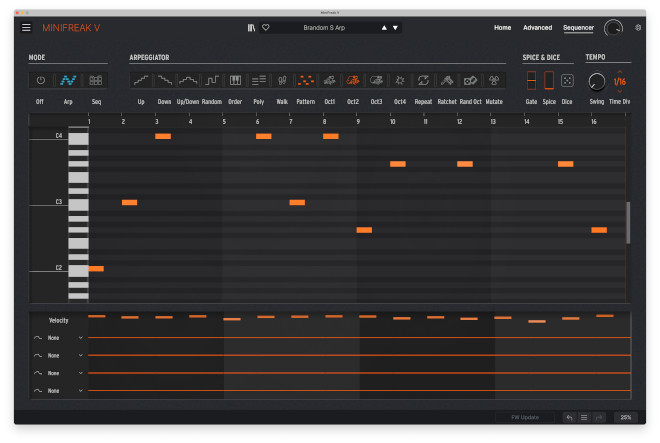Go to the Home tab
Screen dimensions: 660x443
[502, 28]
